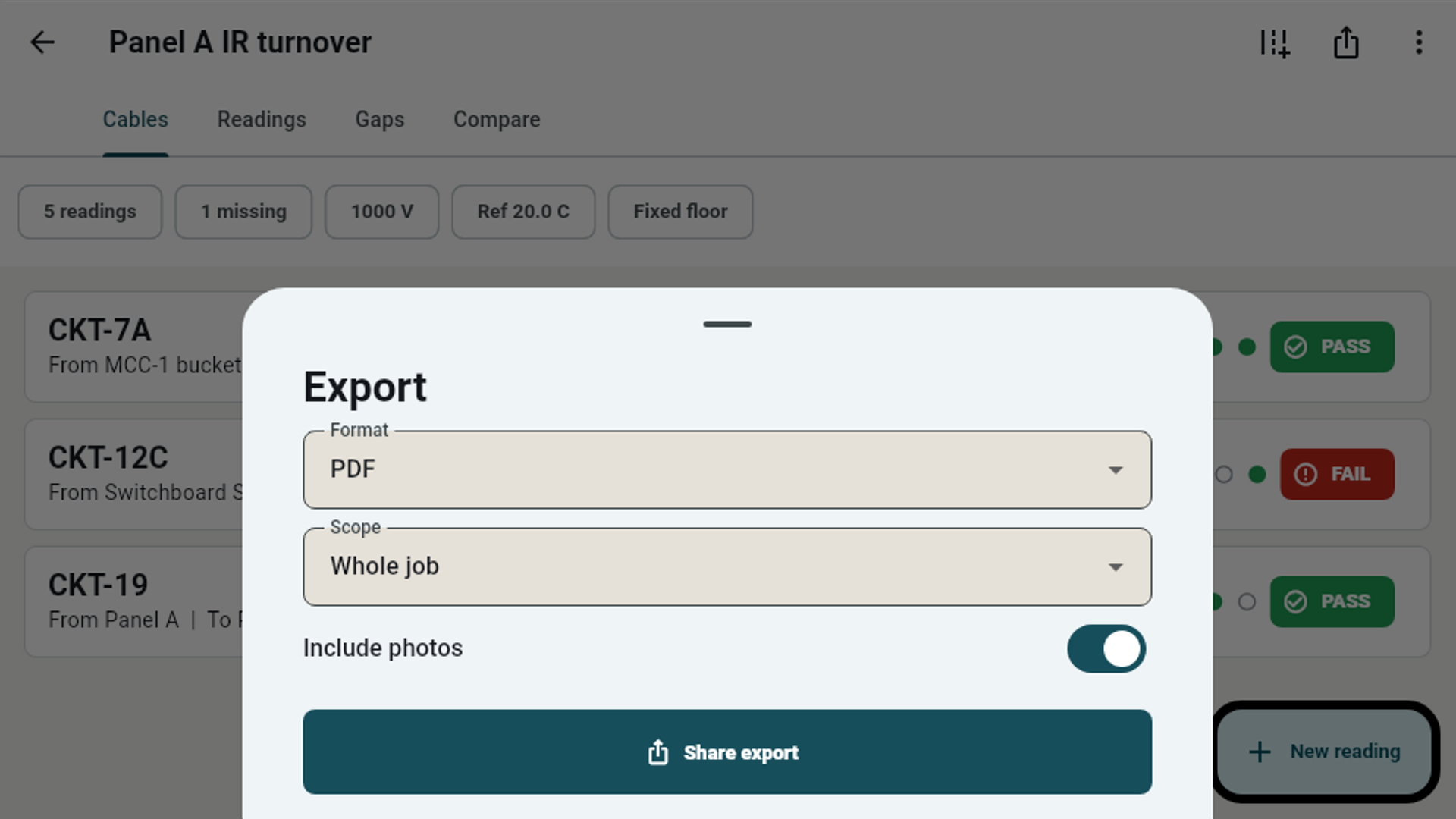Tap the Ref 20.0 C chip

pos(523,212)
